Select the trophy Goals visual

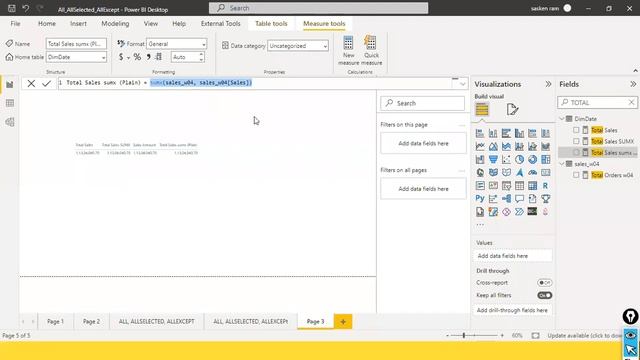pyautogui.click(x=545, y=199)
